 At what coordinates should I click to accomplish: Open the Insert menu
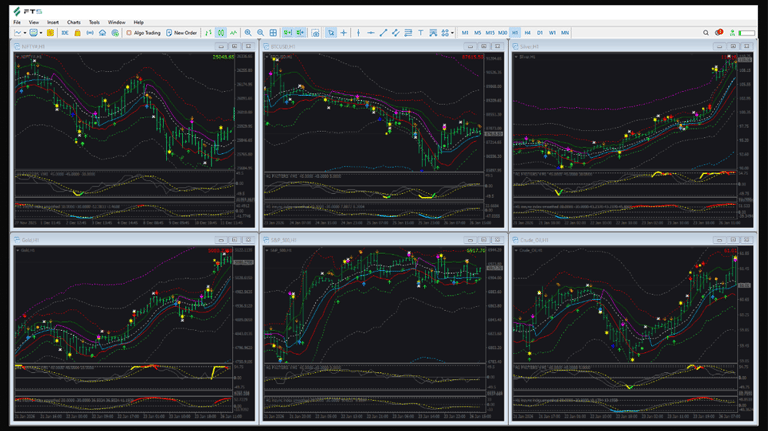coord(53,23)
